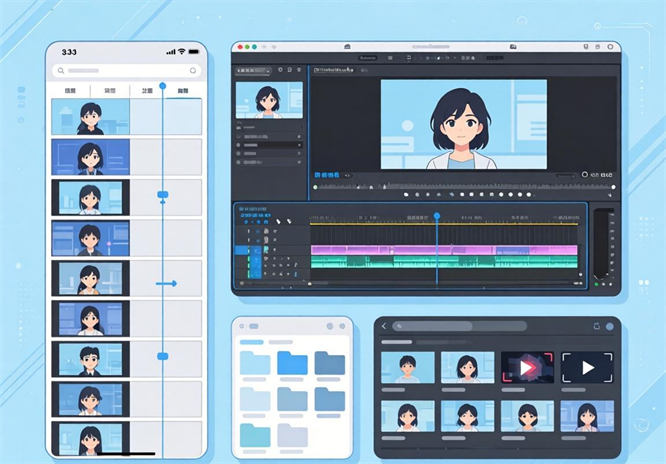The image size is (666, 464).
Task: Toggle the lock icon on the top timeline track header
Action: pos(266,231)
